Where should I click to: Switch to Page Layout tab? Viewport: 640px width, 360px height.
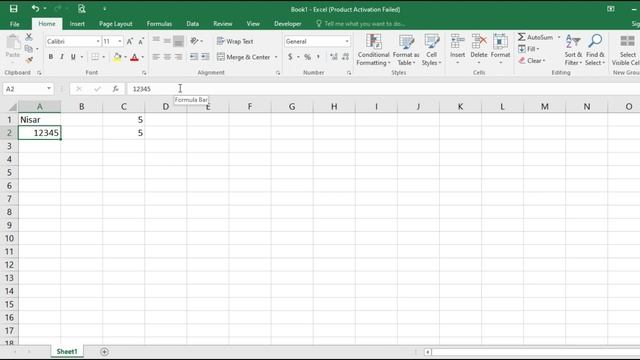[x=116, y=24]
